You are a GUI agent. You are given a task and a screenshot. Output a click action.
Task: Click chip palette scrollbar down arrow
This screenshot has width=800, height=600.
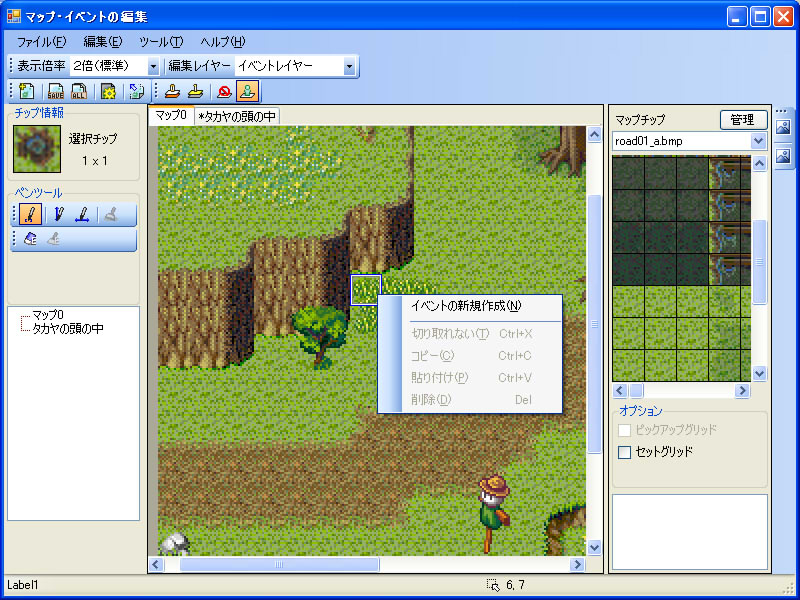coord(759,373)
